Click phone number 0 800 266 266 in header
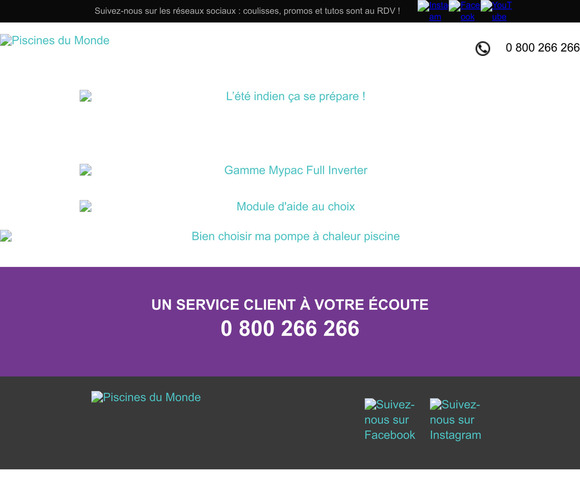This screenshot has height=486, width=580. [x=542, y=48]
